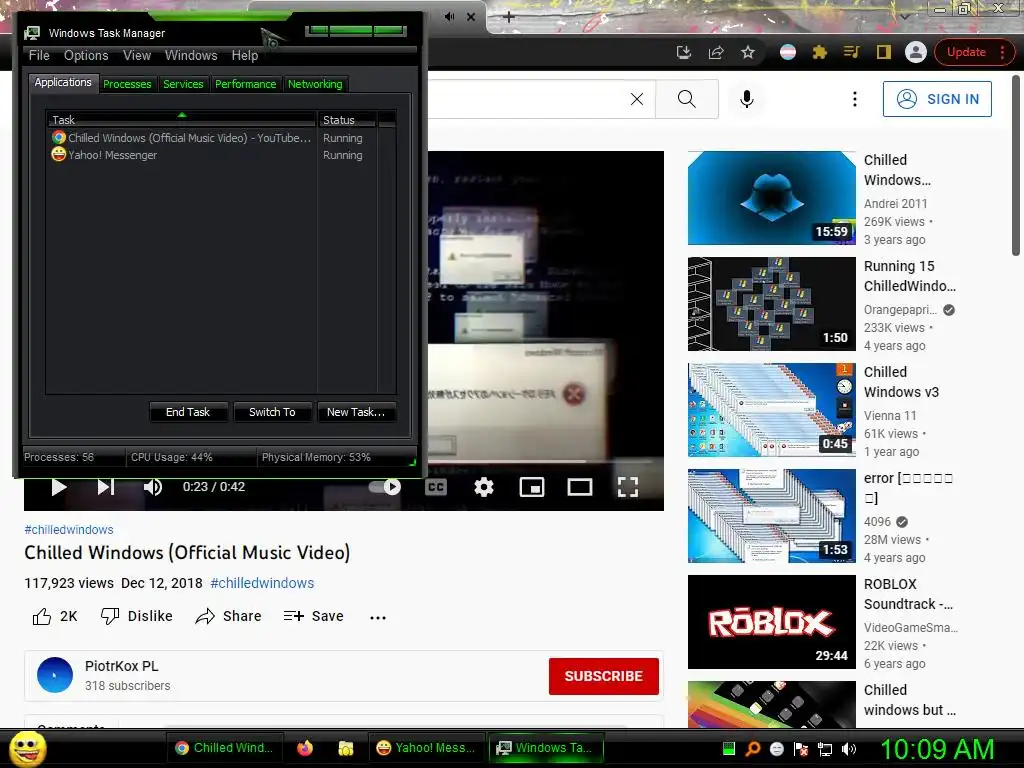Dislike the video
Screen dimensions: 1024x768
click(x=136, y=616)
